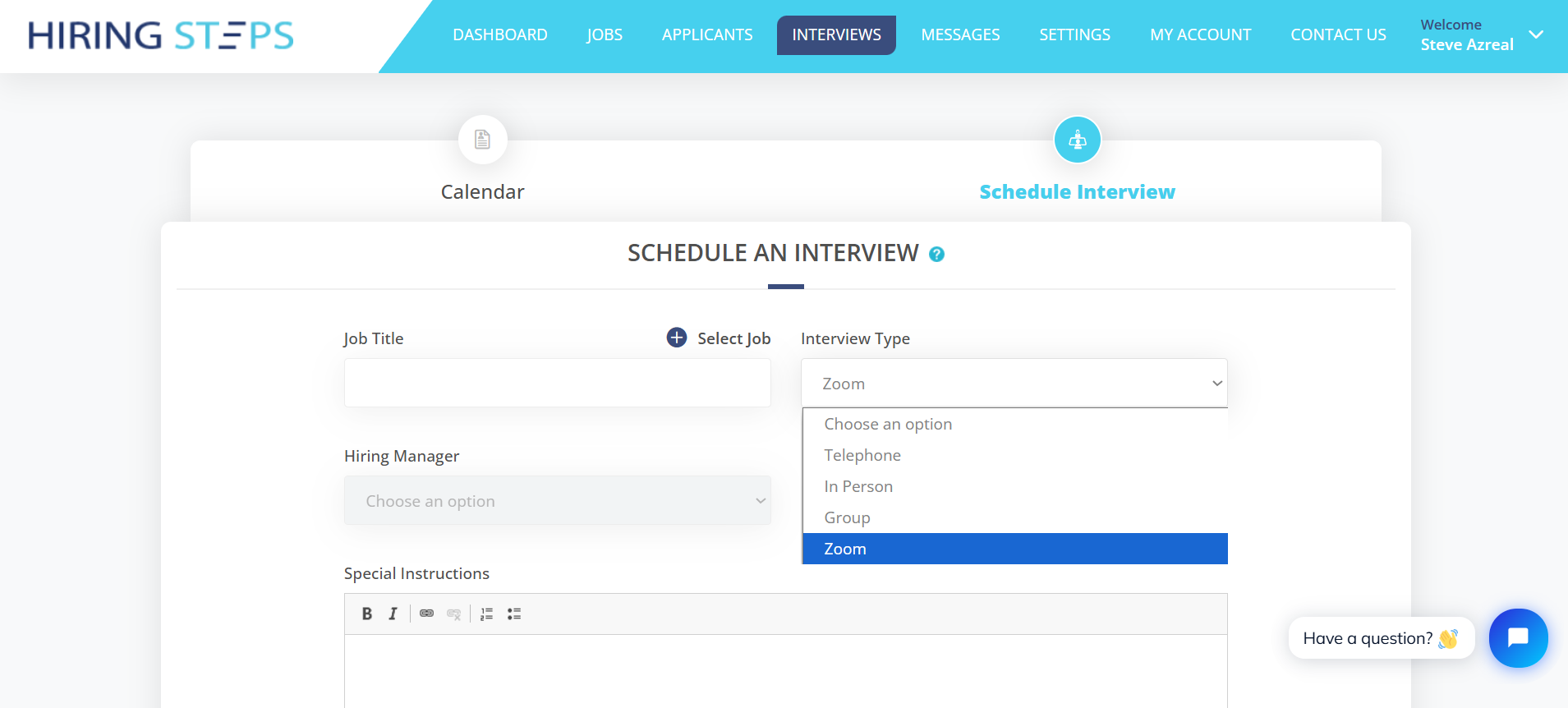1568x708 pixels.
Task: Click the Calendar document icon
Action: tap(482, 140)
